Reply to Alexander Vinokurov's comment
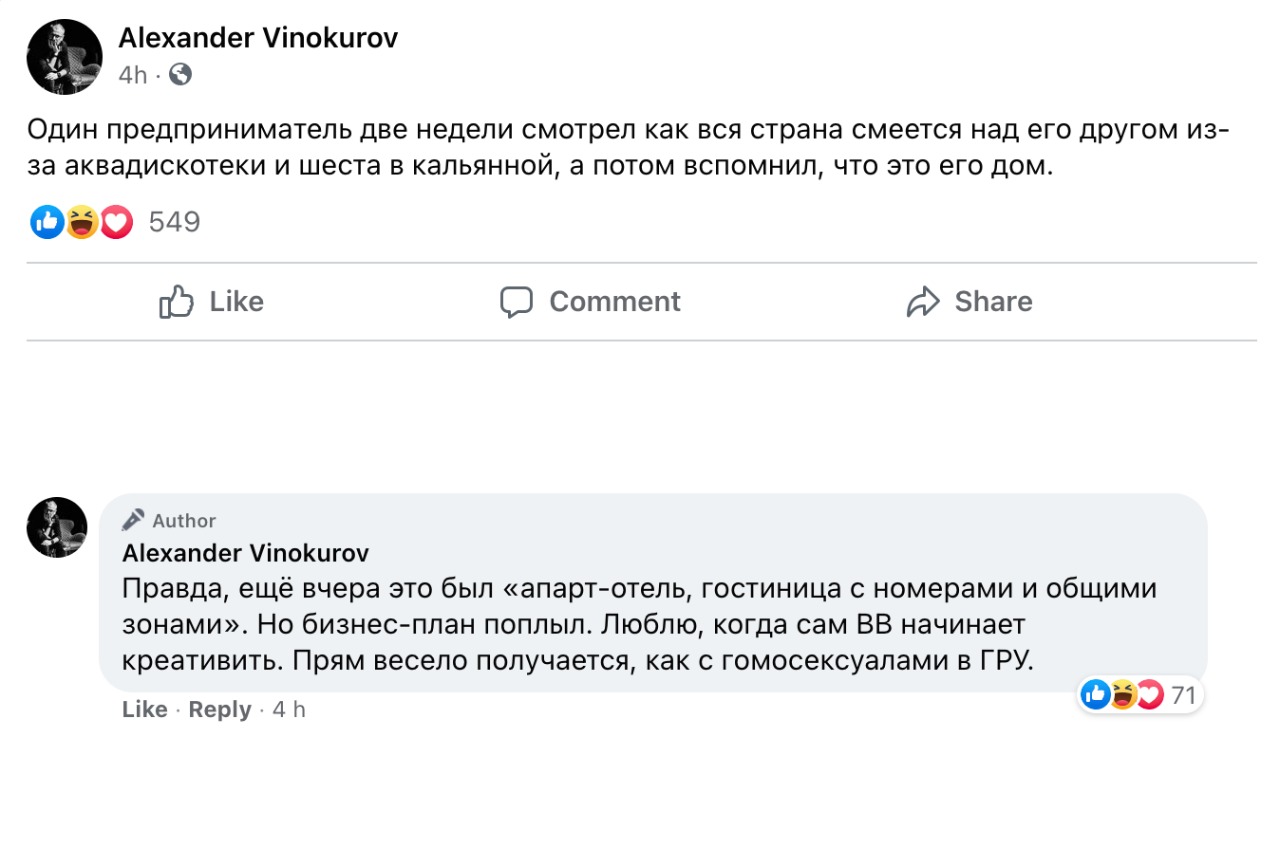1280x848 pixels. (219, 710)
